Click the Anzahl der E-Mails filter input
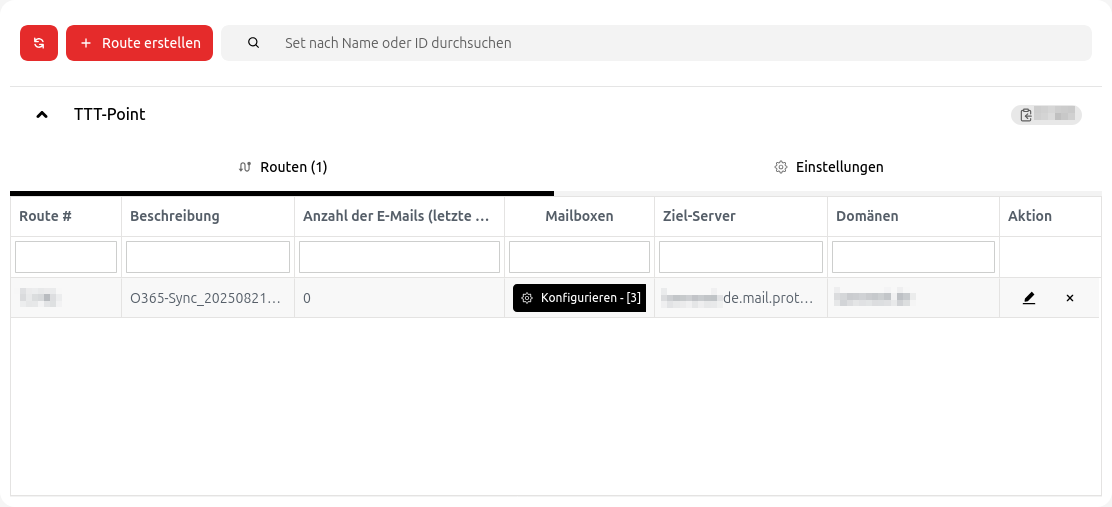Viewport: 1112px width, 507px height. pos(399,257)
